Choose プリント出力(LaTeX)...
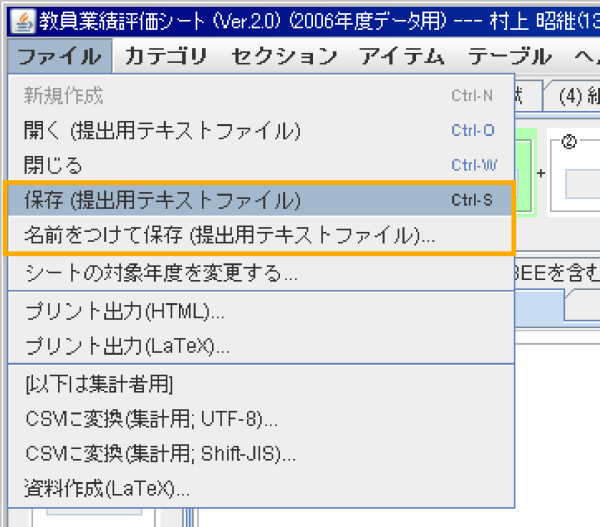Screen dimensions: 600x527 point(127,347)
